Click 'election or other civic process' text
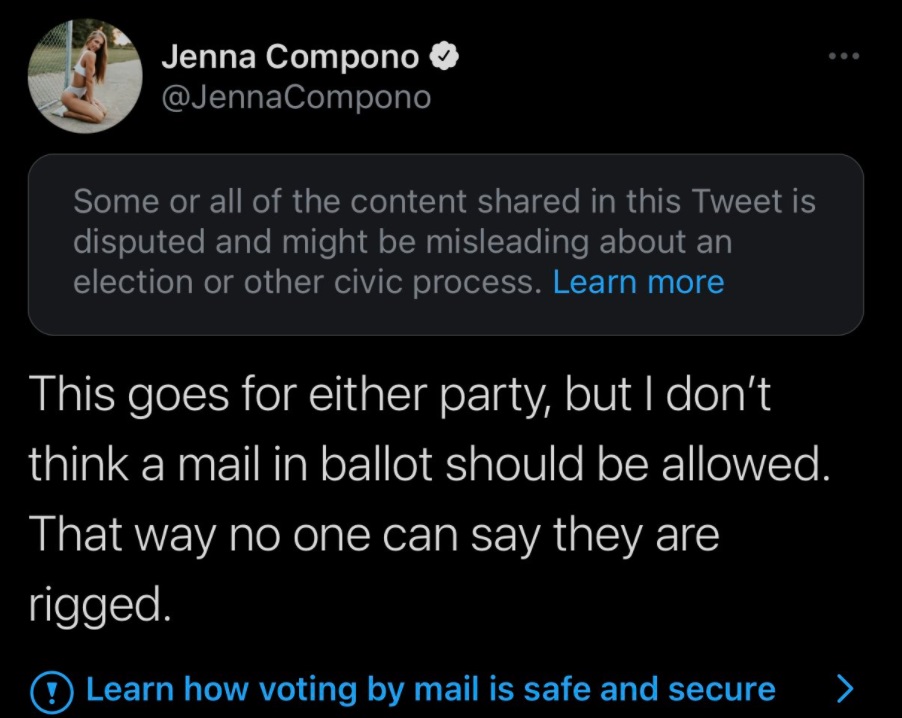This screenshot has width=902, height=718. (308, 282)
